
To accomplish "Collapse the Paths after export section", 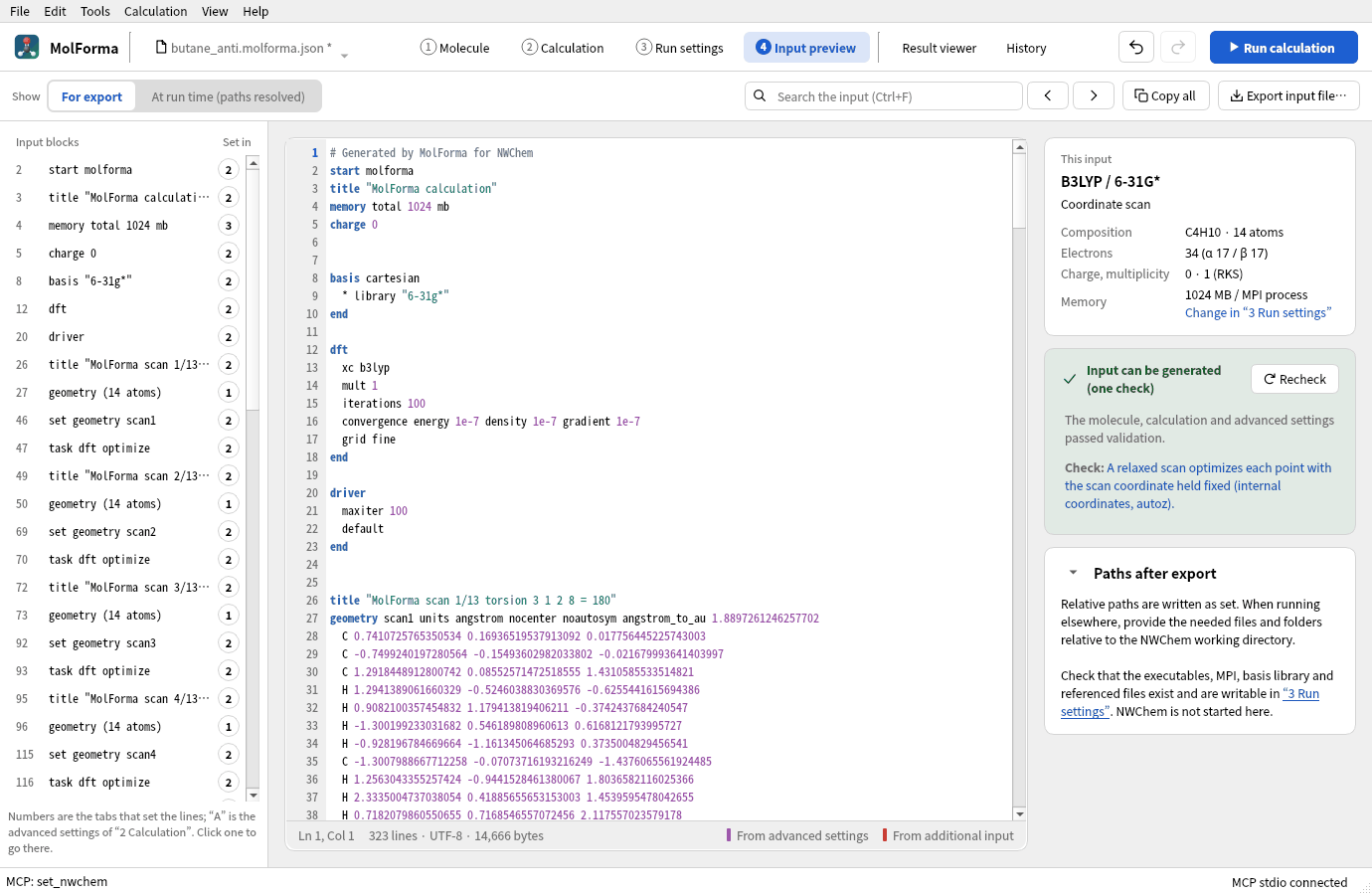I will [1073, 573].
